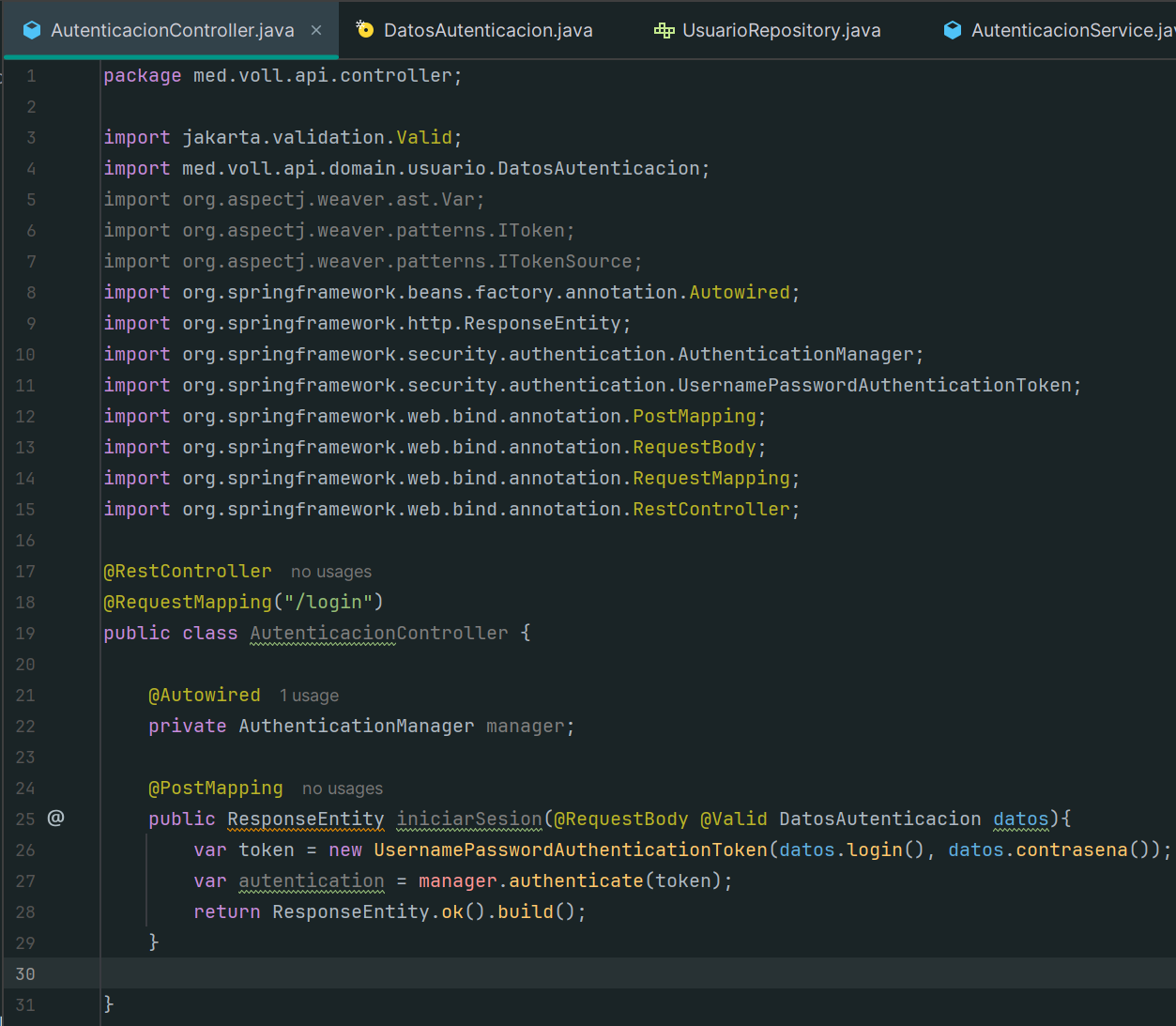This screenshot has width=1176, height=1026.
Task: Click the return type ResponseEntity on line 25
Action: pyautogui.click(x=306, y=819)
